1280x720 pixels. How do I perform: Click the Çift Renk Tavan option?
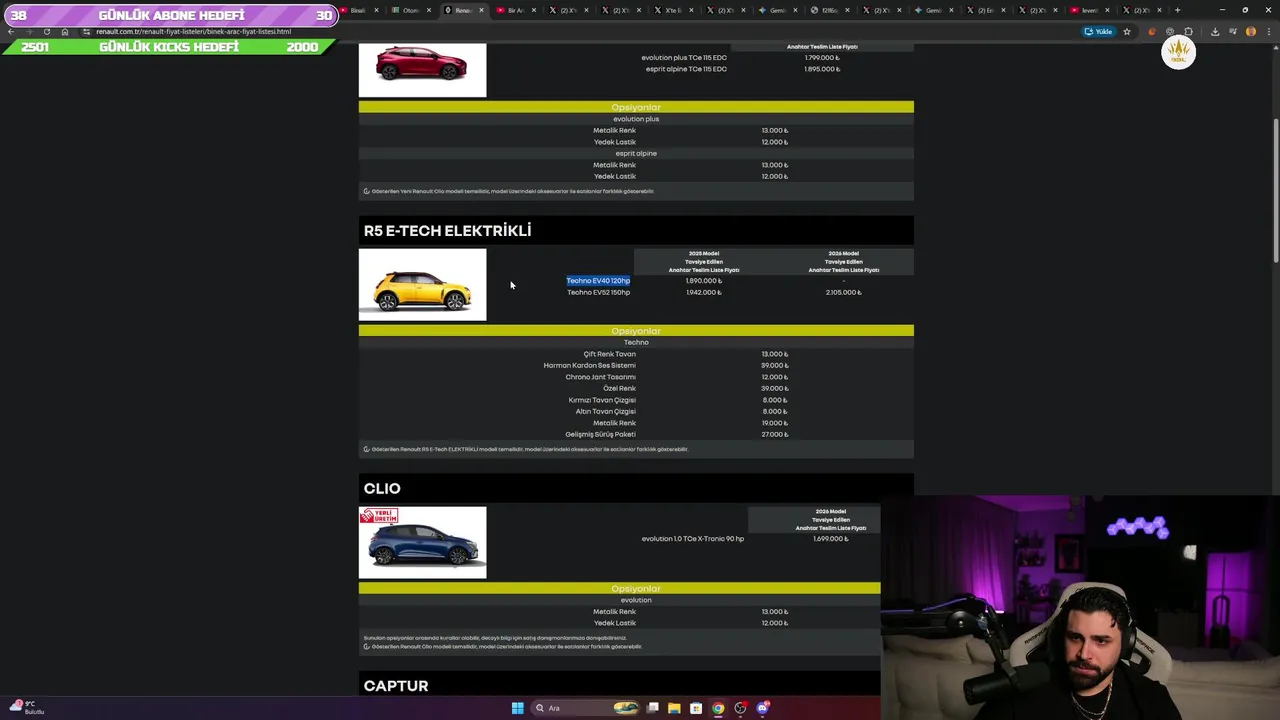(609, 354)
